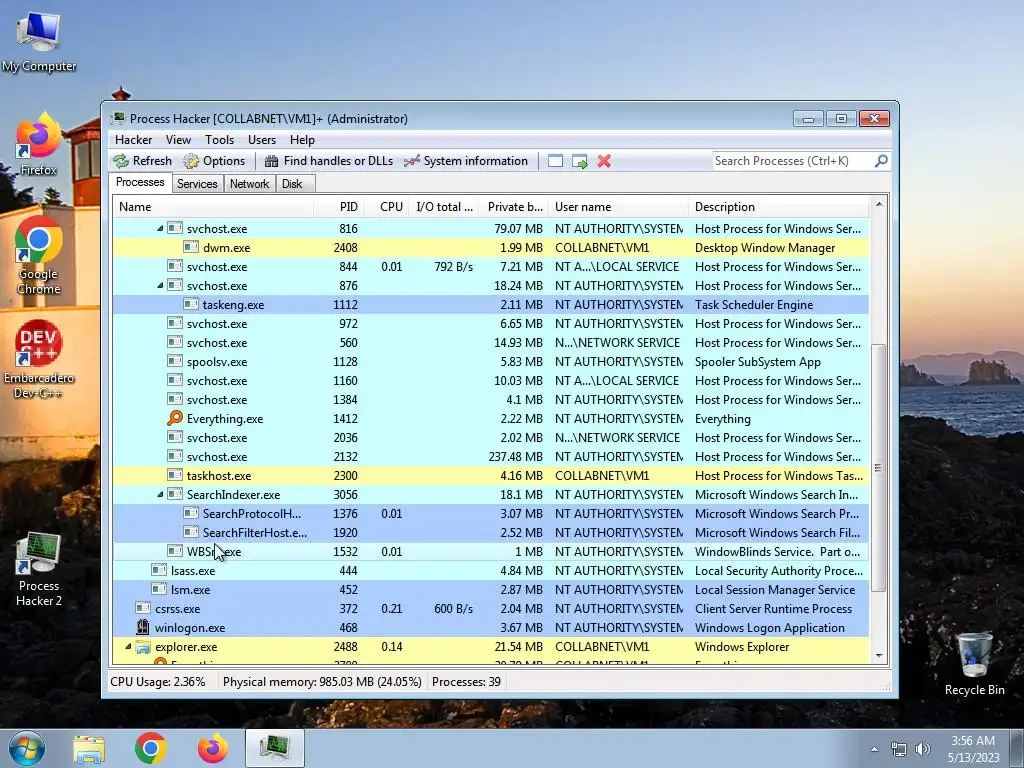Sort by the I/O total column header

click(x=445, y=207)
